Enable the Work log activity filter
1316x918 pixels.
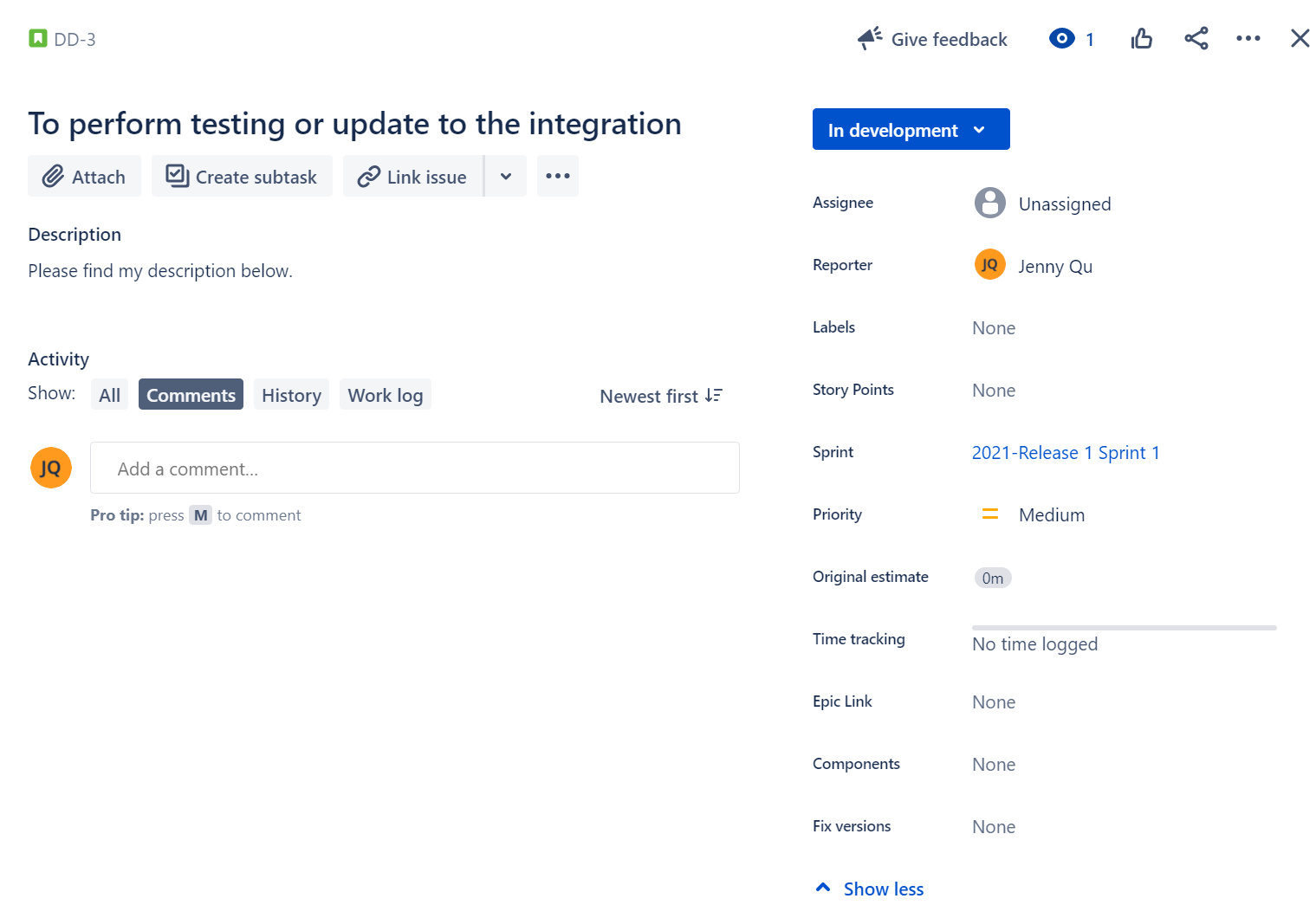[x=386, y=394]
